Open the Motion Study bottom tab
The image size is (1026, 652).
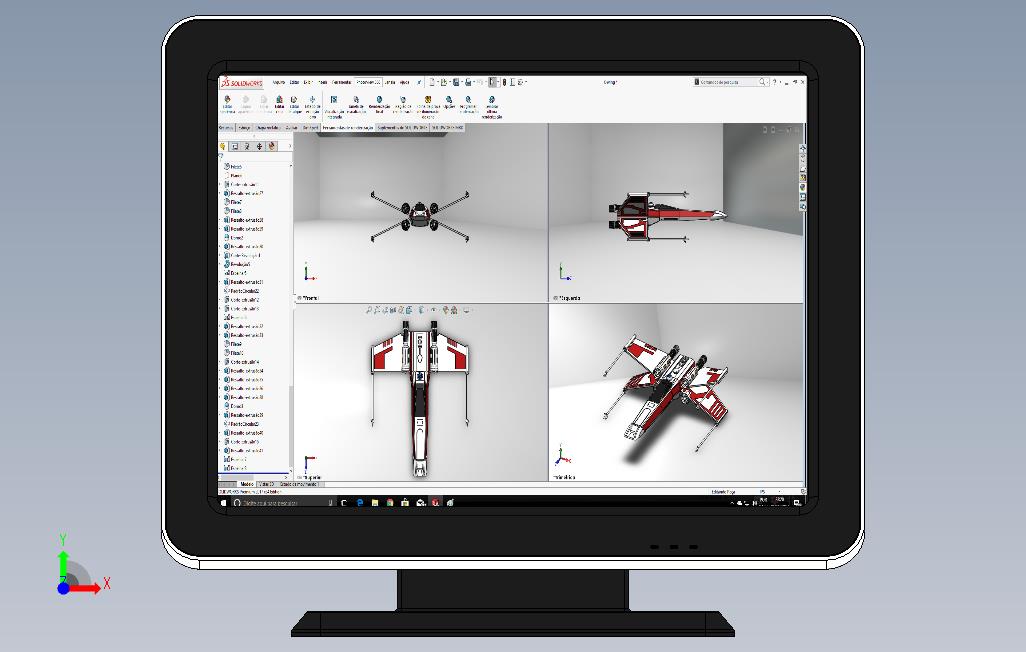298,484
